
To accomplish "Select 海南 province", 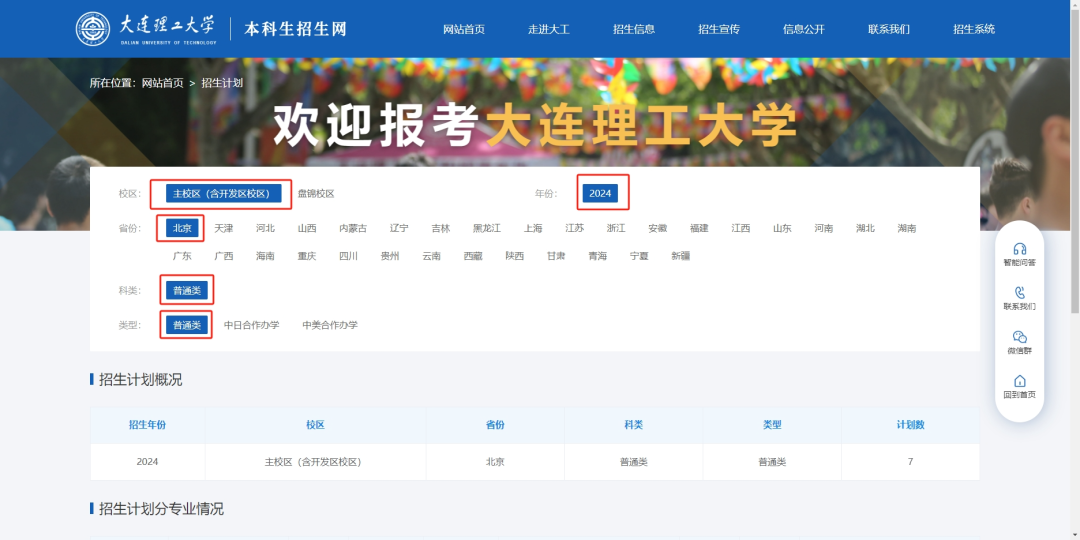I will click(x=265, y=256).
